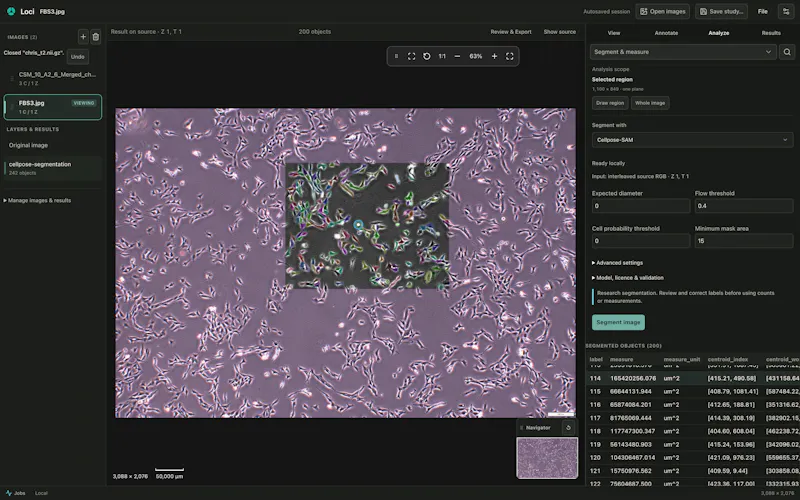Zoom in using the plus icon
800x500 pixels.
click(494, 56)
